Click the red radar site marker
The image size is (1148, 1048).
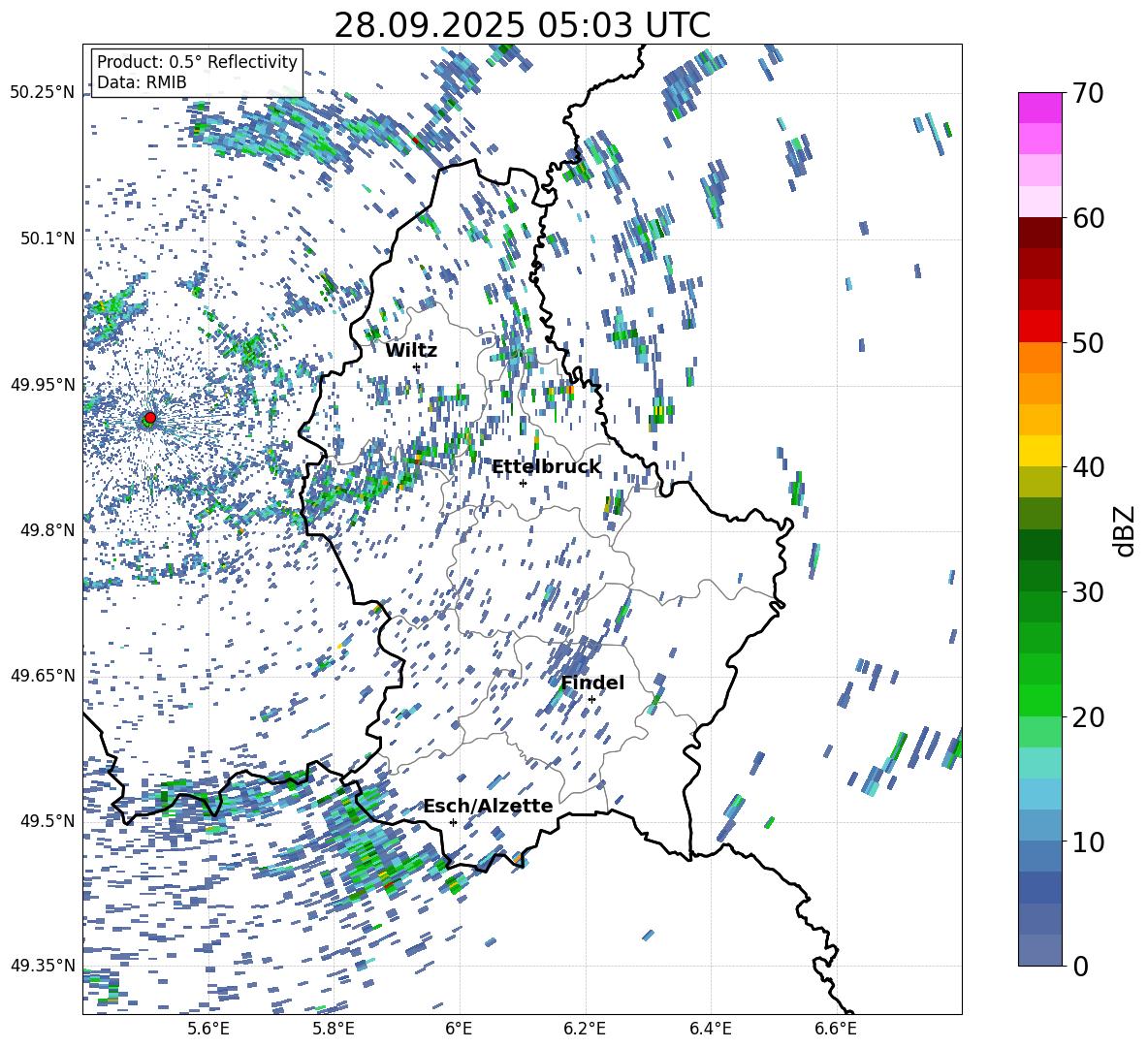[x=150, y=418]
